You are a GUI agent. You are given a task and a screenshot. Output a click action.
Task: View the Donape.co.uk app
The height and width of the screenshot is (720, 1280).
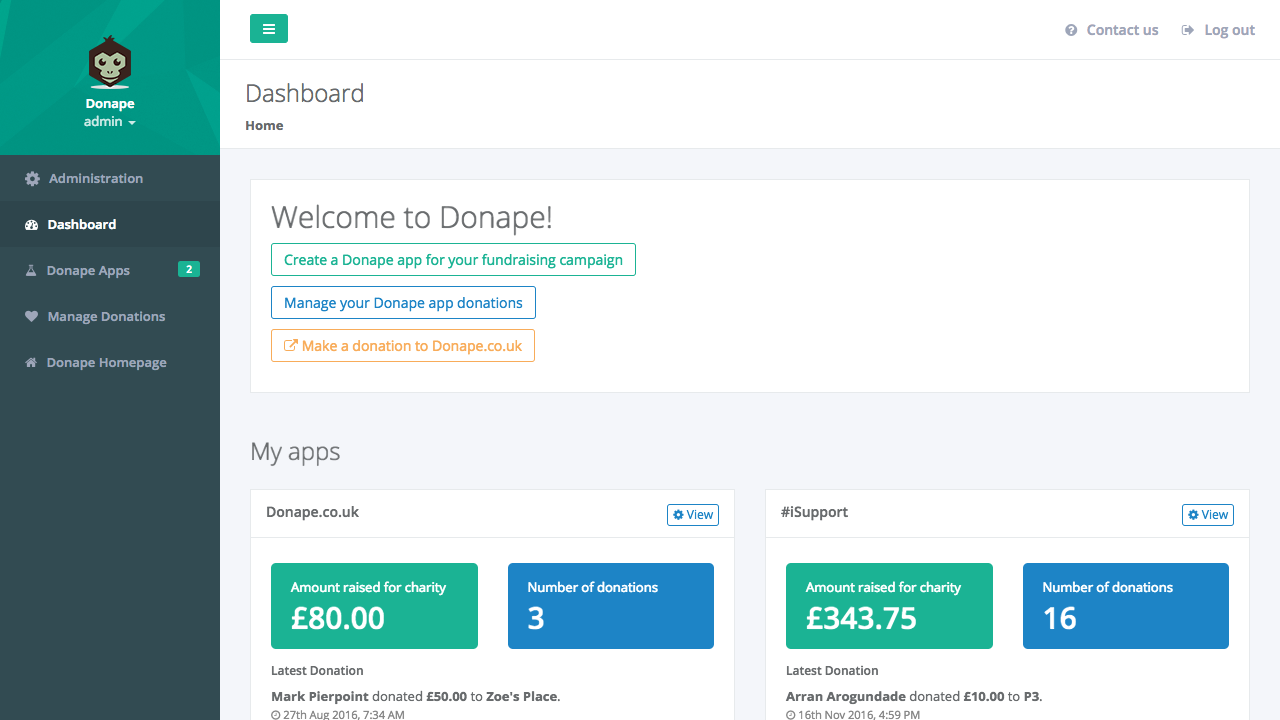tap(693, 514)
